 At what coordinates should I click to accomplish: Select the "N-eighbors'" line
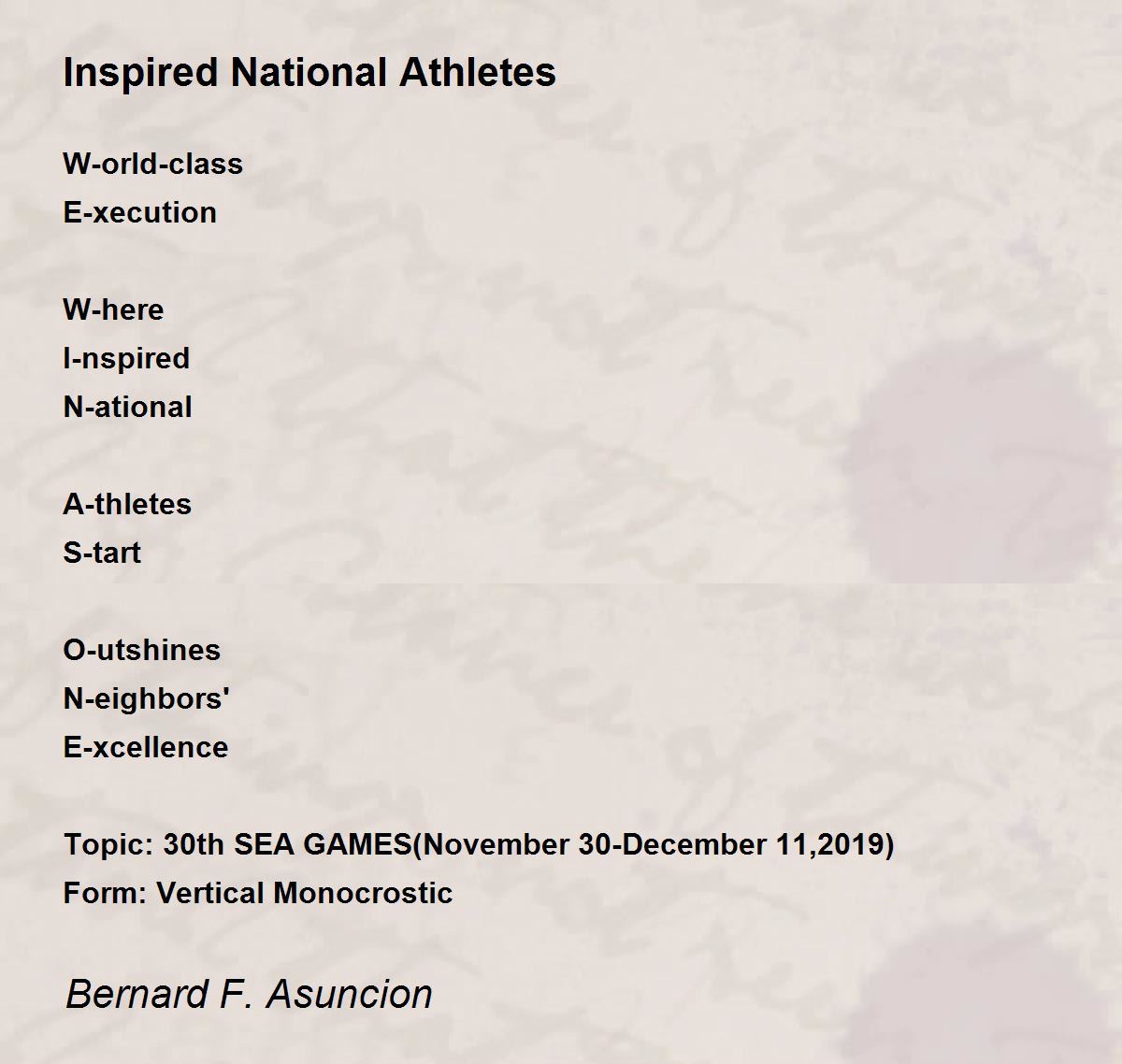pyautogui.click(x=147, y=698)
